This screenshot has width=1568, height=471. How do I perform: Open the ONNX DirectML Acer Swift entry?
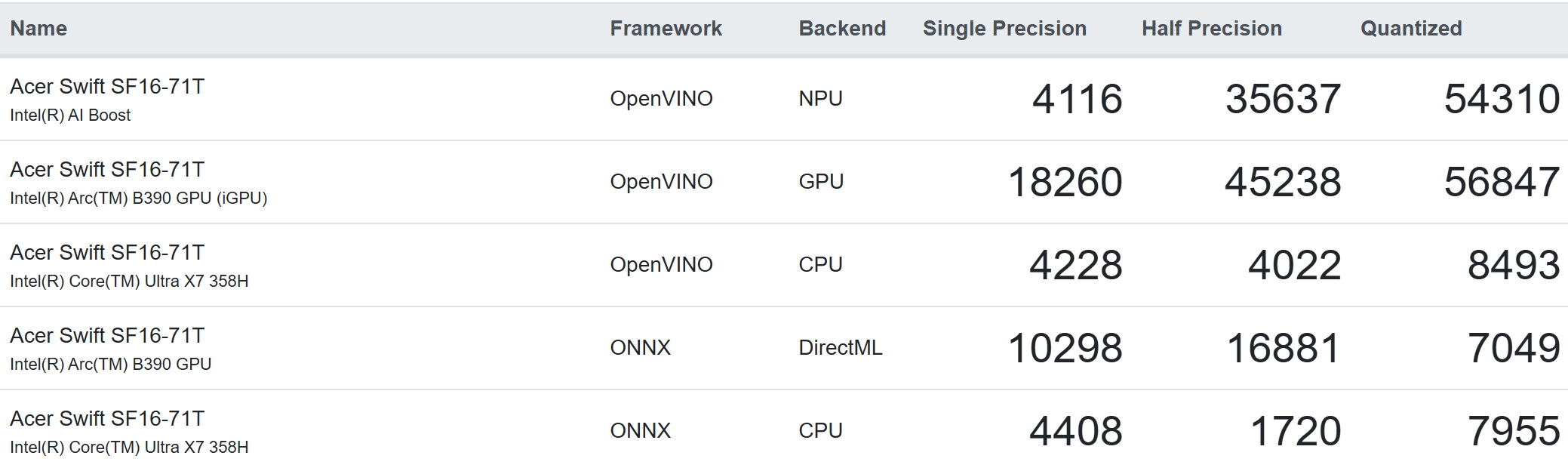(x=107, y=336)
